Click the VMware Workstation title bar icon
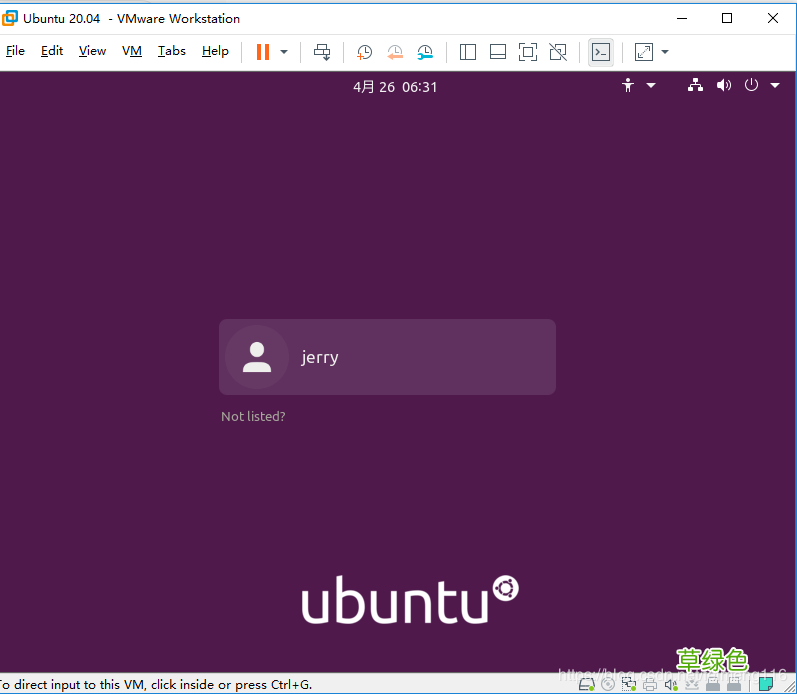This screenshot has width=797, height=694. (x=10, y=18)
